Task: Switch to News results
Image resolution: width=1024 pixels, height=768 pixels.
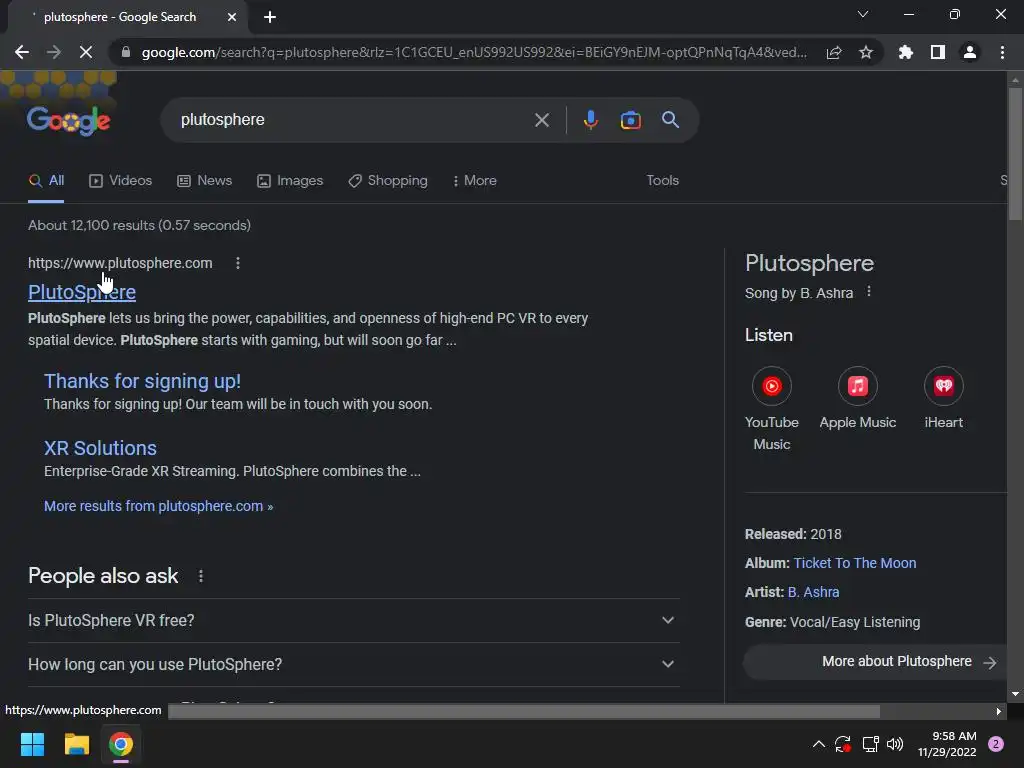Action: (x=204, y=181)
